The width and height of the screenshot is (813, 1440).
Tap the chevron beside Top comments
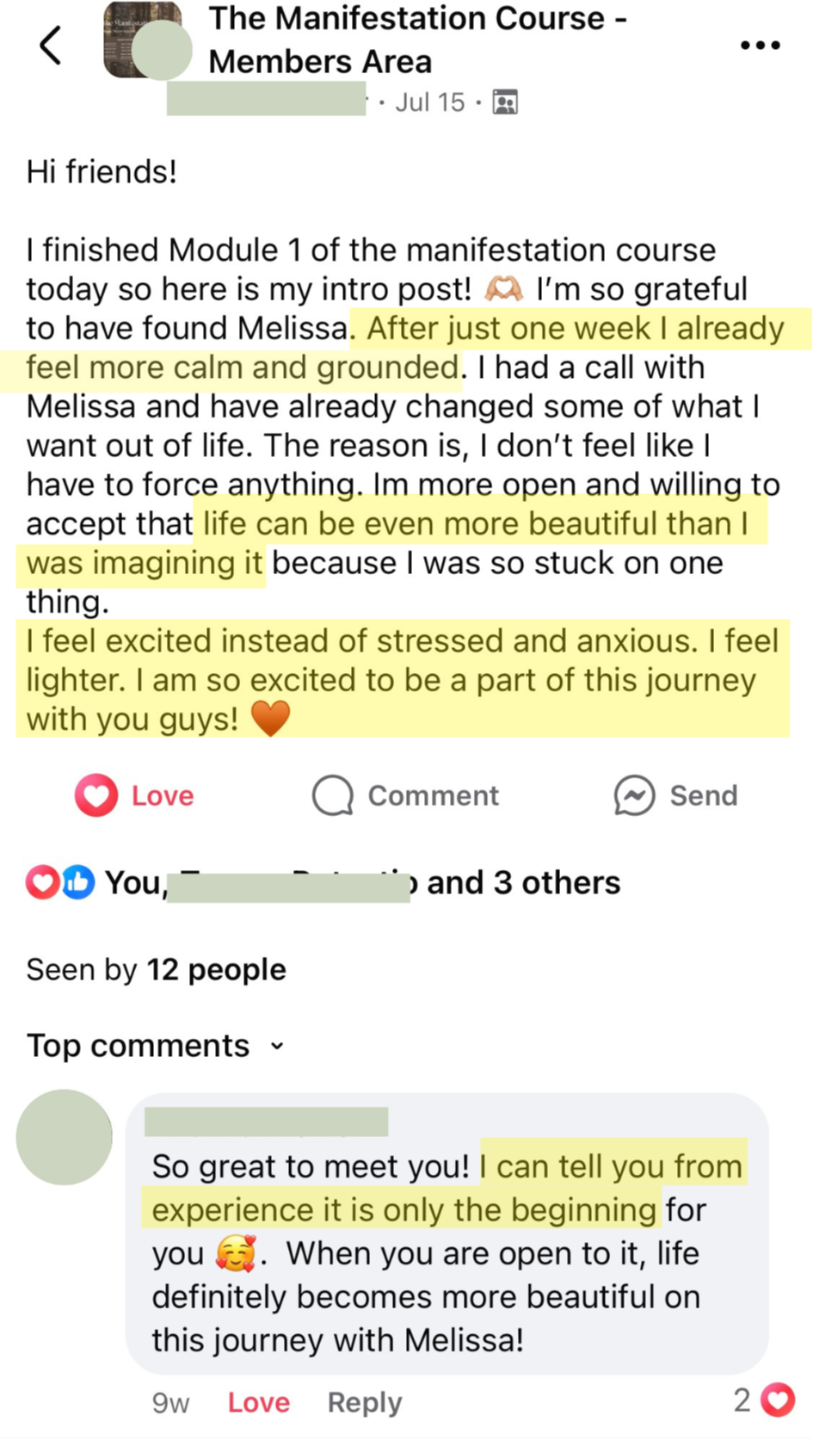[277, 1047]
